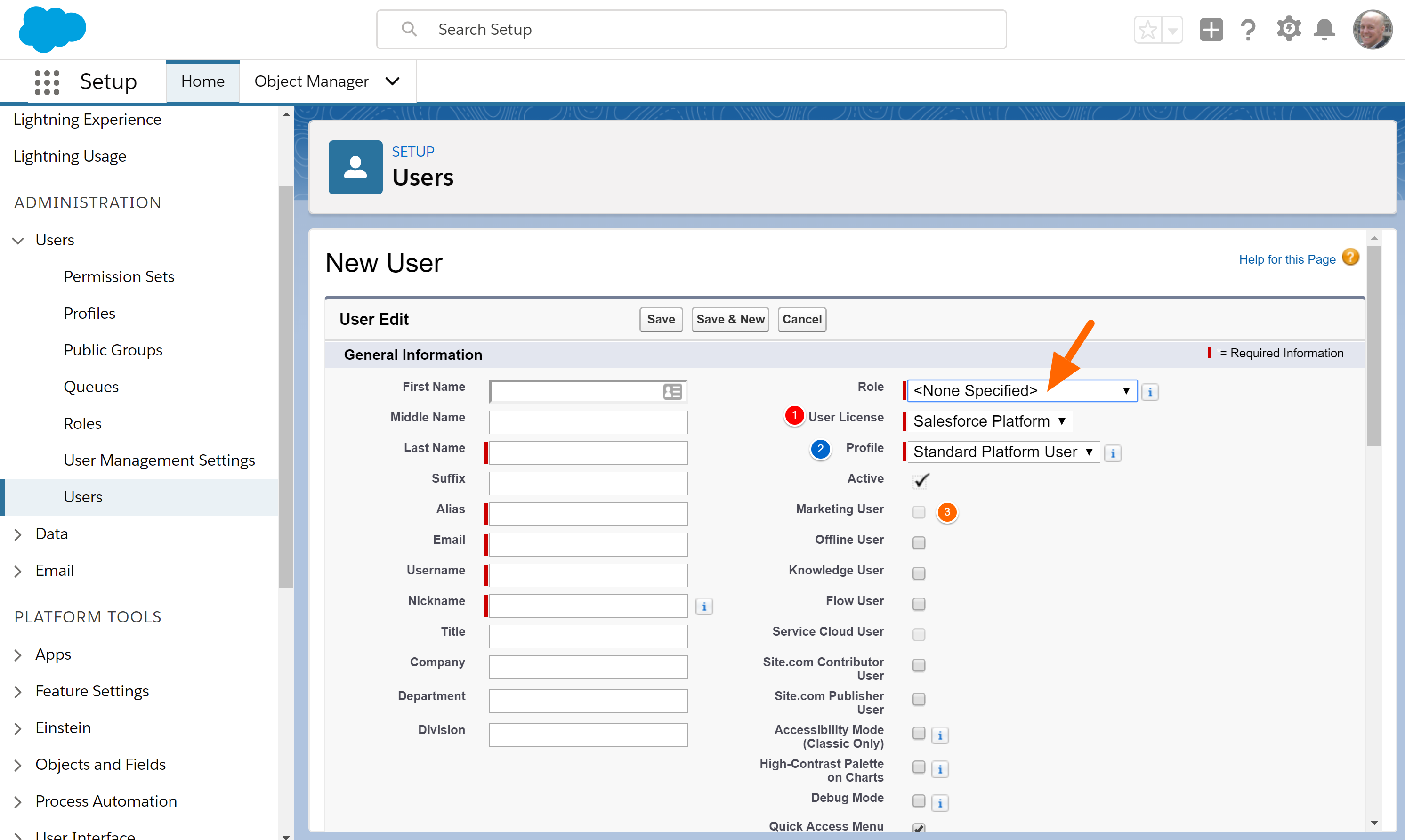This screenshot has width=1405, height=840.
Task: Click the Users setup header icon
Action: coord(355,168)
